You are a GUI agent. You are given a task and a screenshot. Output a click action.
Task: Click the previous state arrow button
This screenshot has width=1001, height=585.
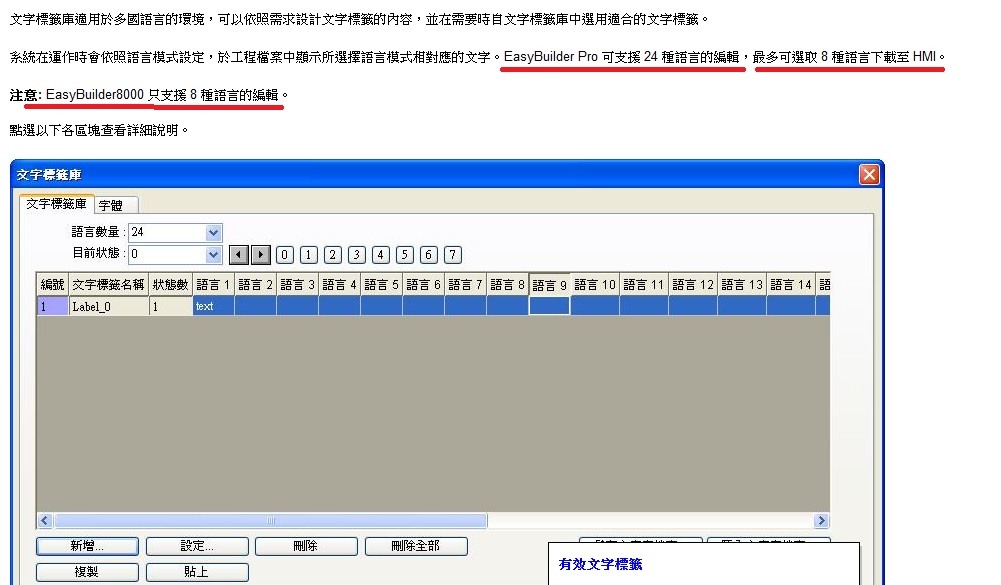pos(239,255)
